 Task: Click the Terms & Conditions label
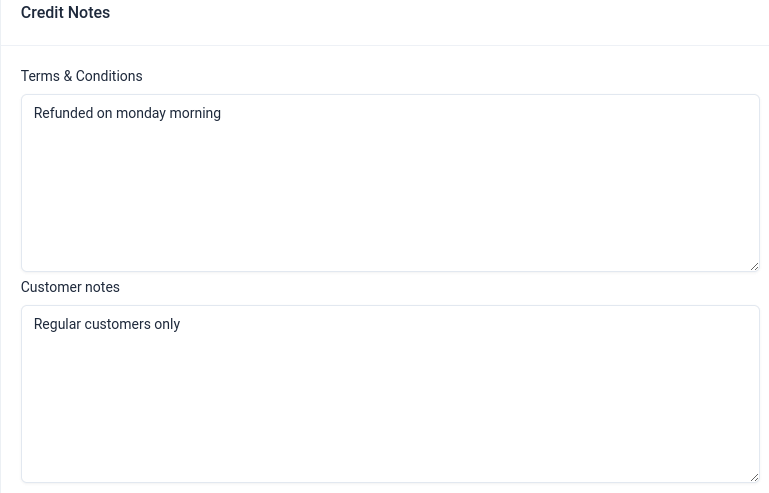click(x=81, y=76)
